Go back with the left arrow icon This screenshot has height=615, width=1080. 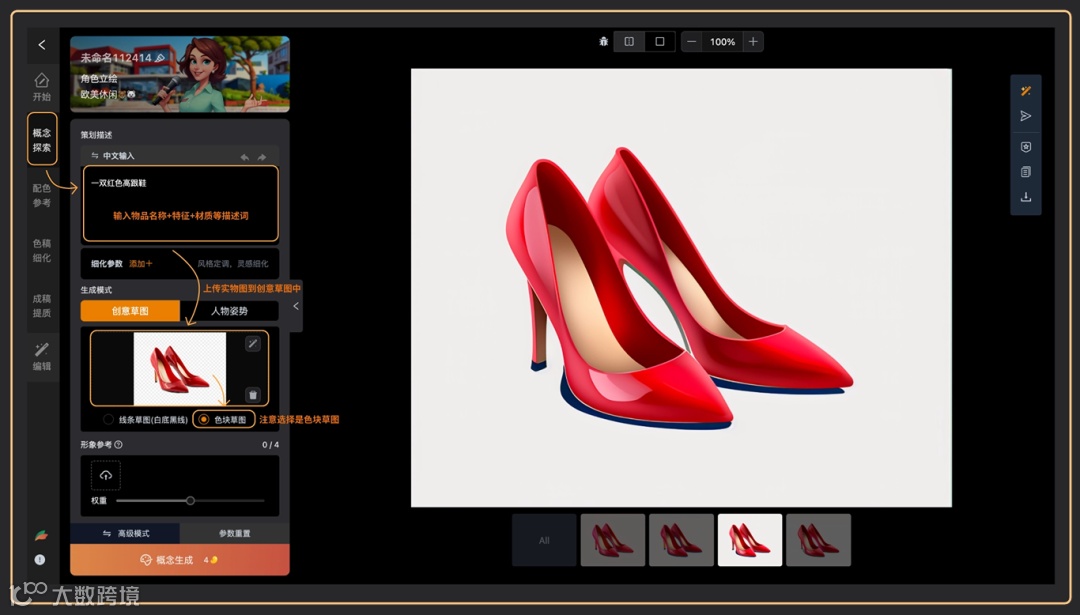tap(42, 45)
